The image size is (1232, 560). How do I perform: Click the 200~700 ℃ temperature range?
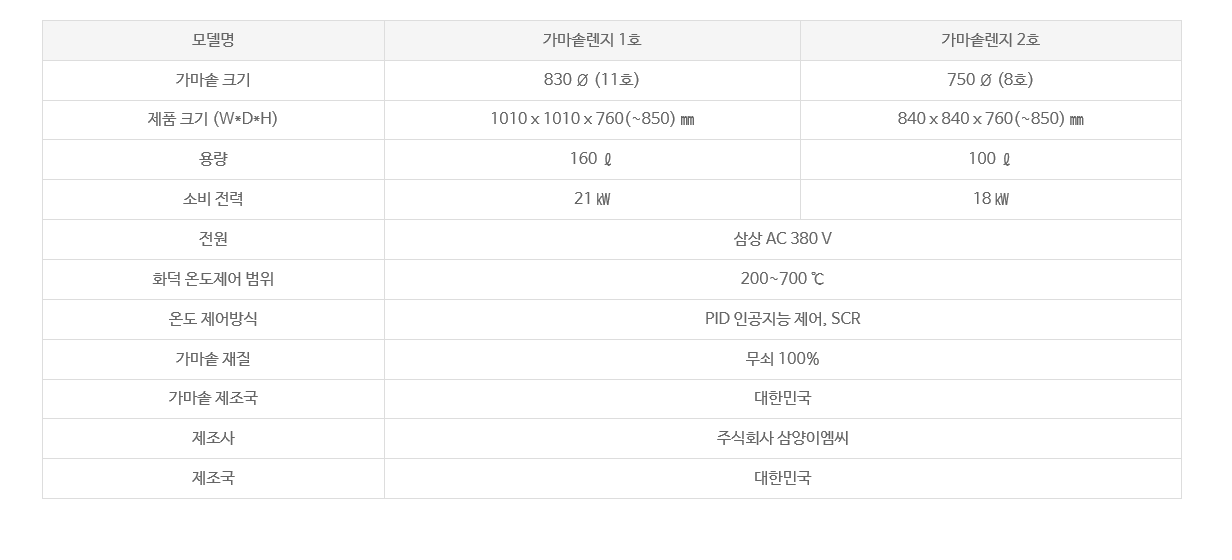[783, 279]
